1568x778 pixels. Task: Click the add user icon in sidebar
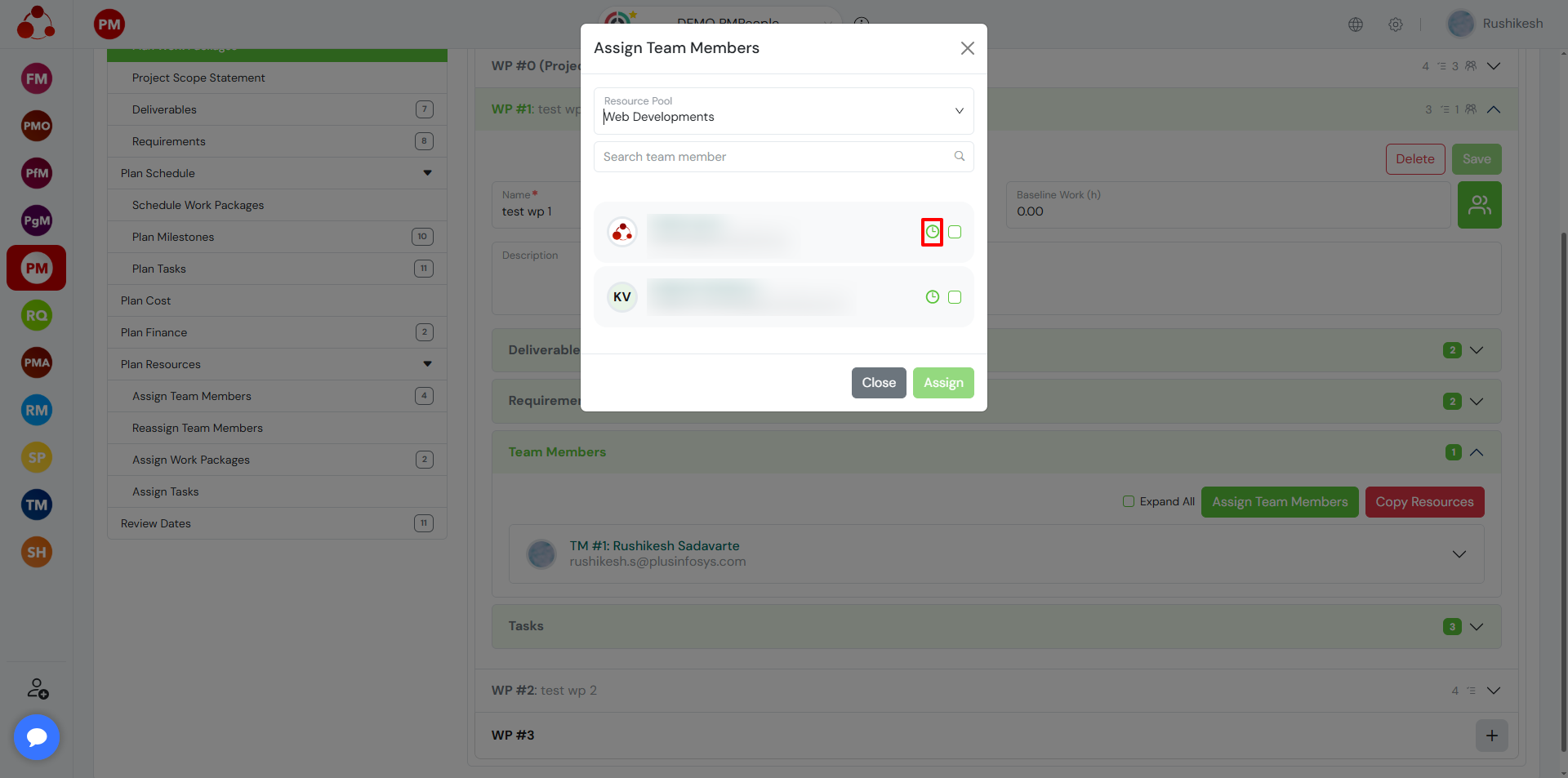[x=38, y=688]
